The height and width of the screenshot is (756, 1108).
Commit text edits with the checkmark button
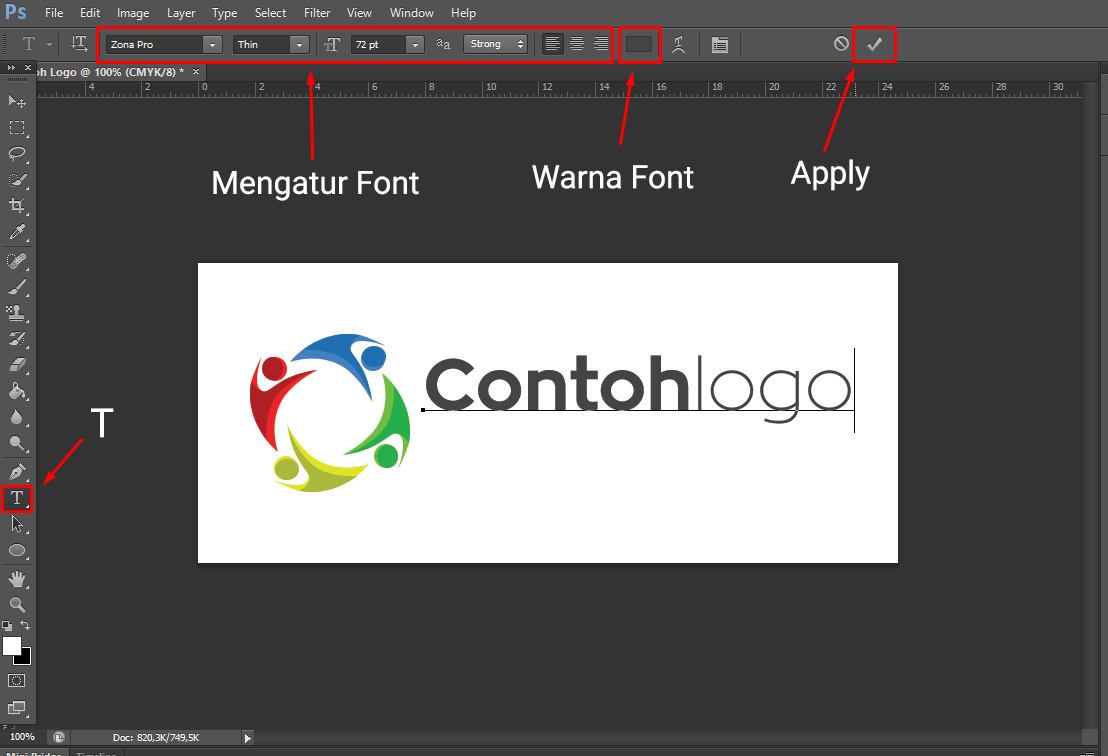(874, 44)
